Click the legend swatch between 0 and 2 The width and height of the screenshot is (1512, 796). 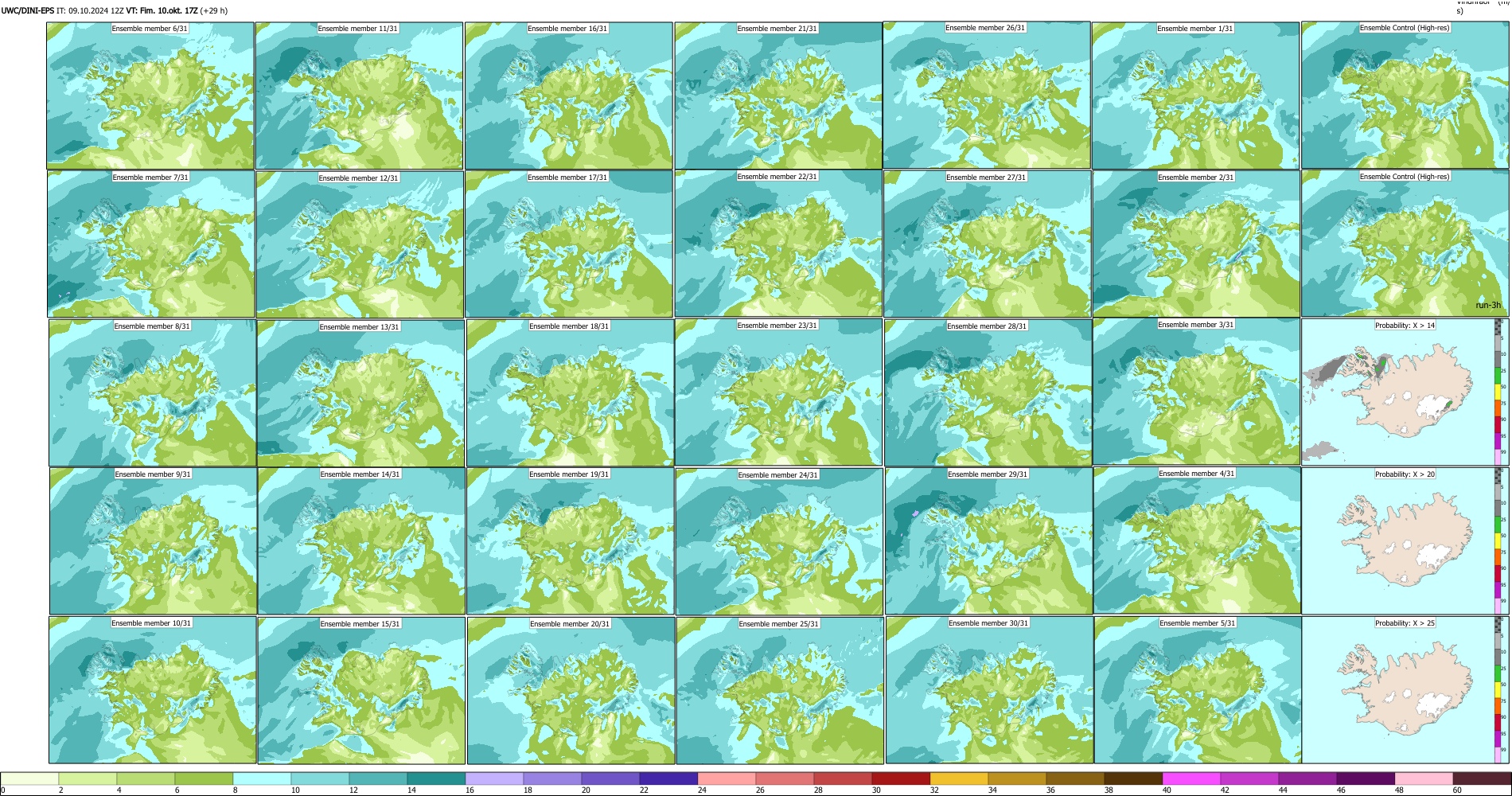[x=29, y=778]
